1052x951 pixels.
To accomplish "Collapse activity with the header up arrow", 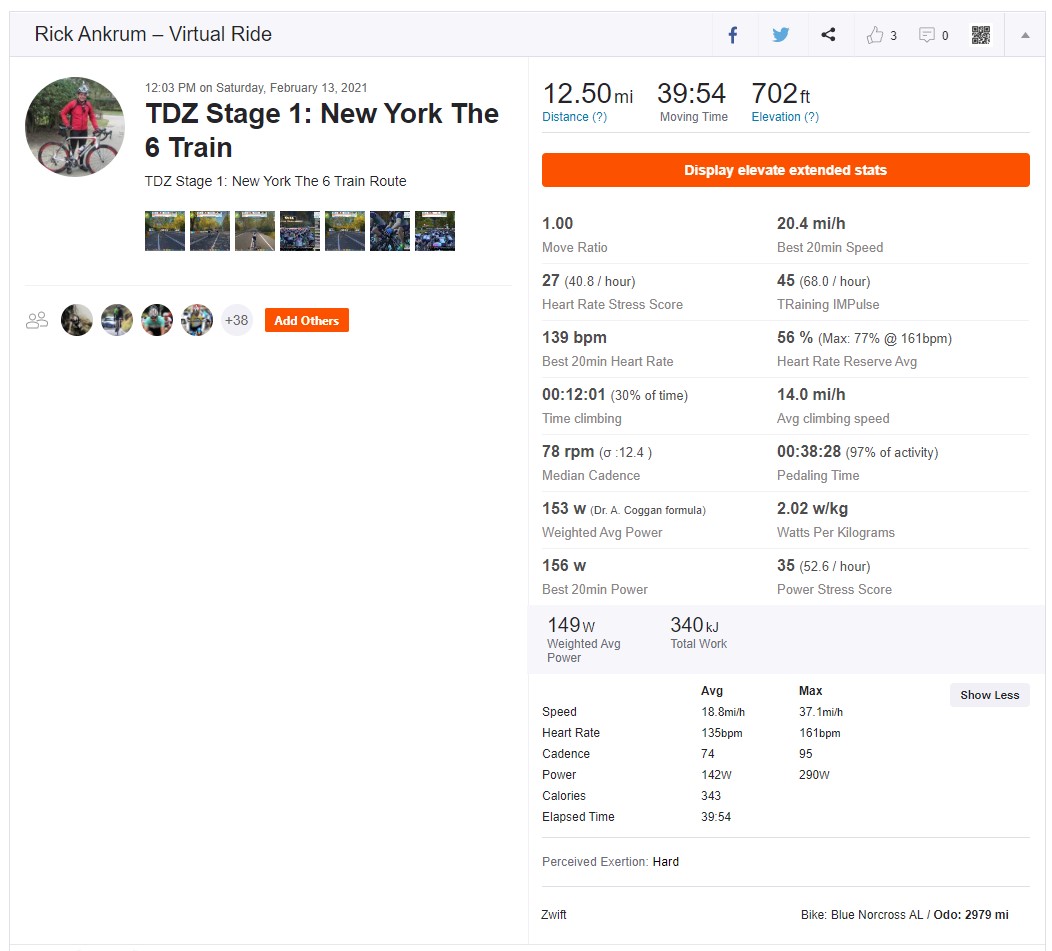I will (x=1024, y=35).
